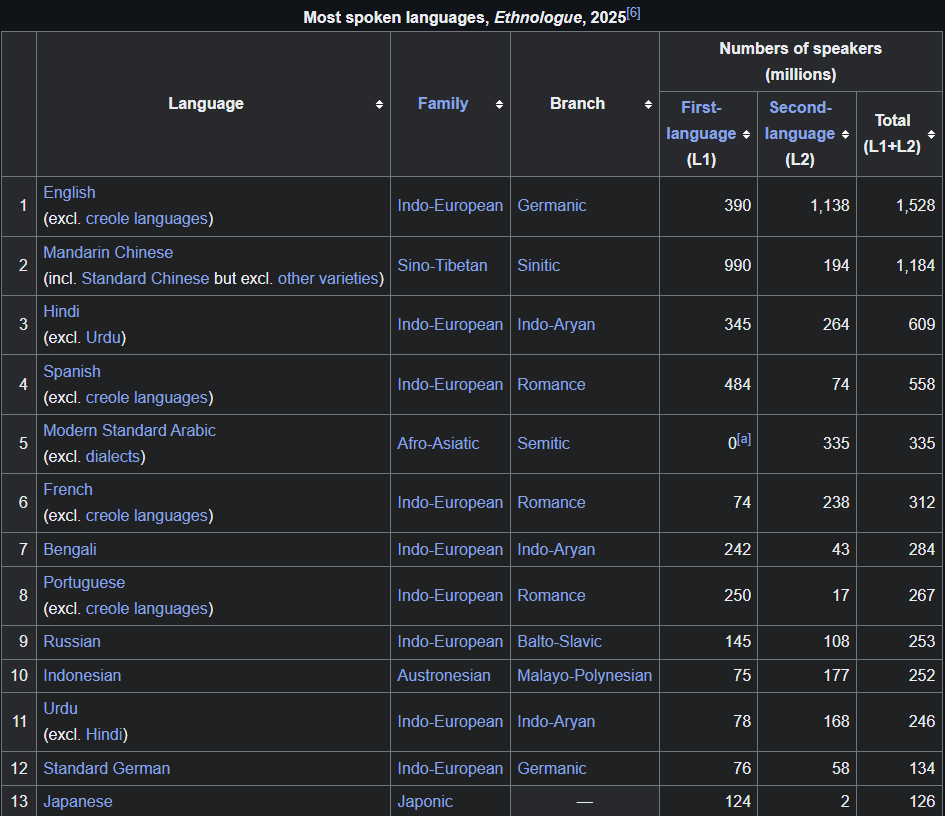
Task: Select Spanish L1 value 484
Action: (x=738, y=384)
